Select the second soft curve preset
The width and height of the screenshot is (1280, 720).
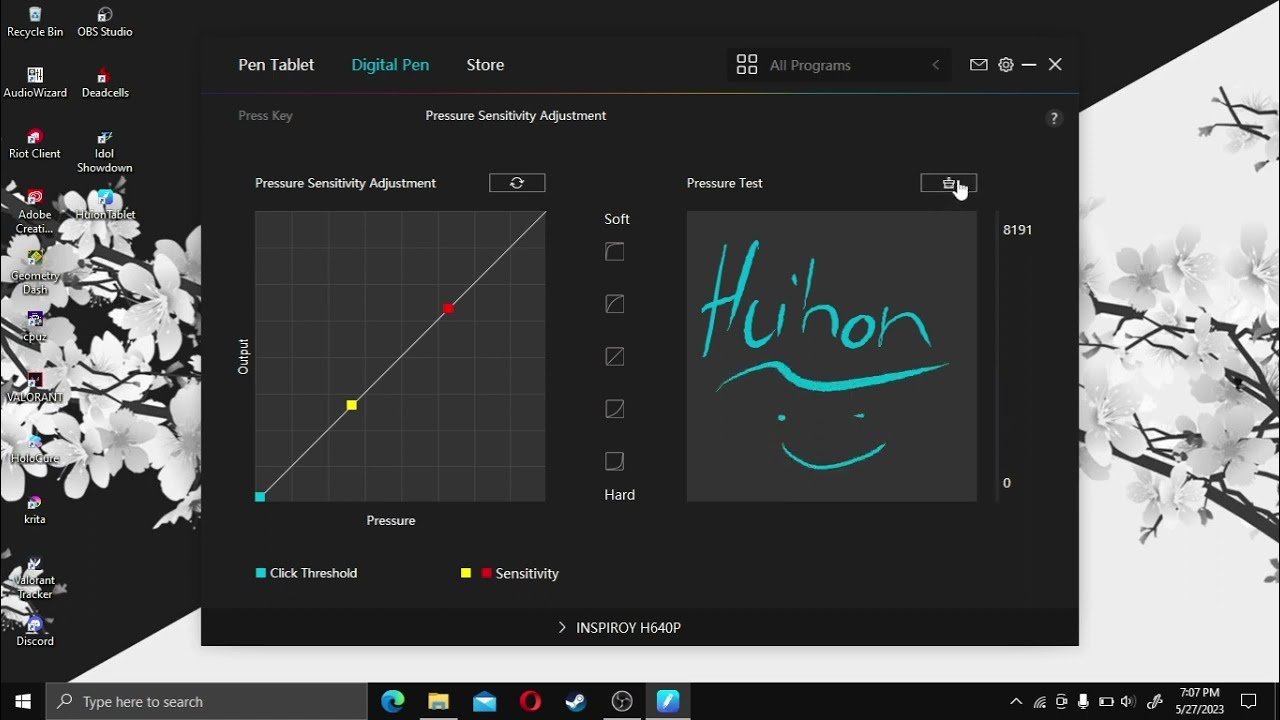[x=615, y=304]
